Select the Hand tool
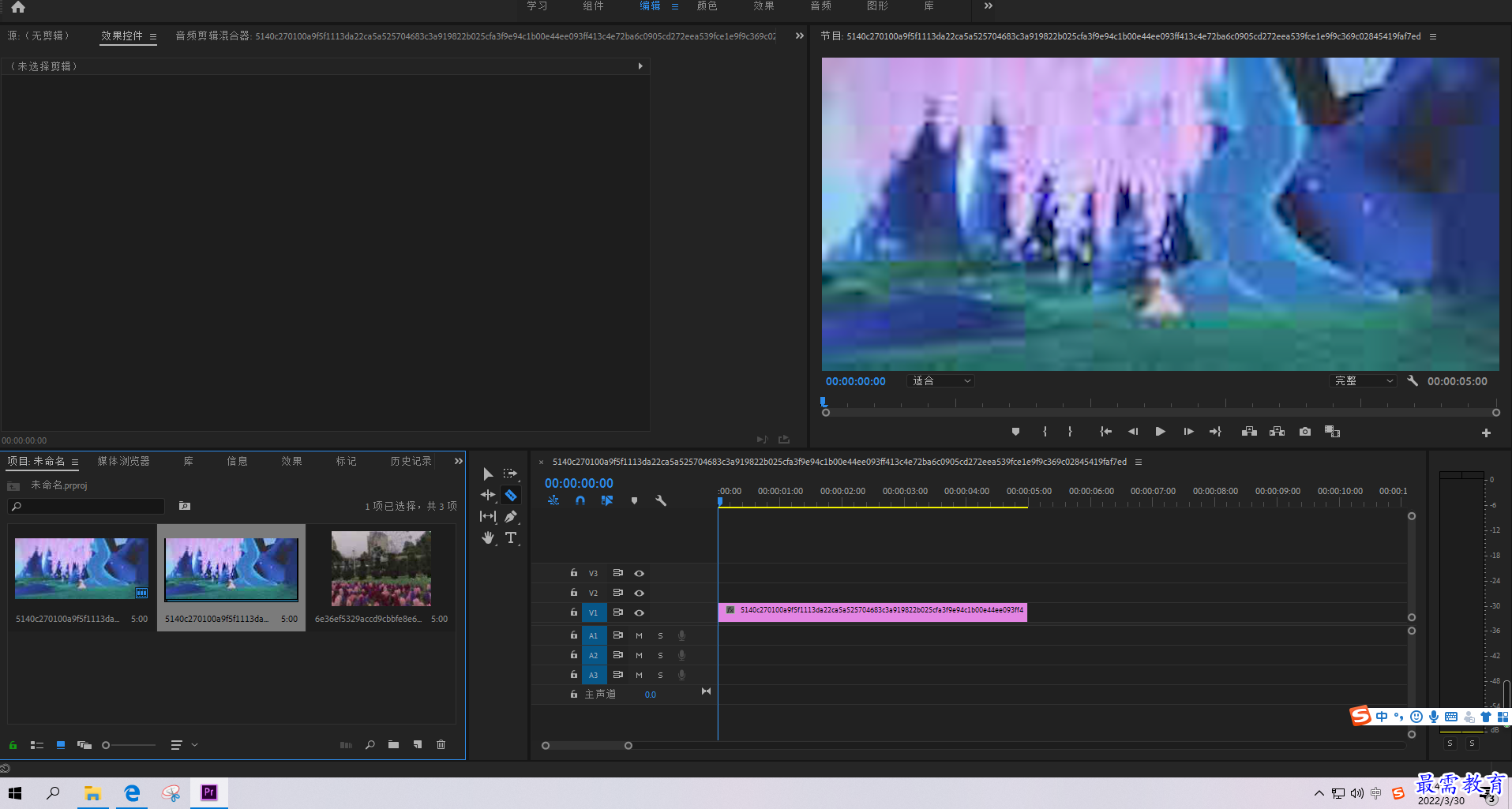Viewport: 1512px width, 809px height. 488,538
